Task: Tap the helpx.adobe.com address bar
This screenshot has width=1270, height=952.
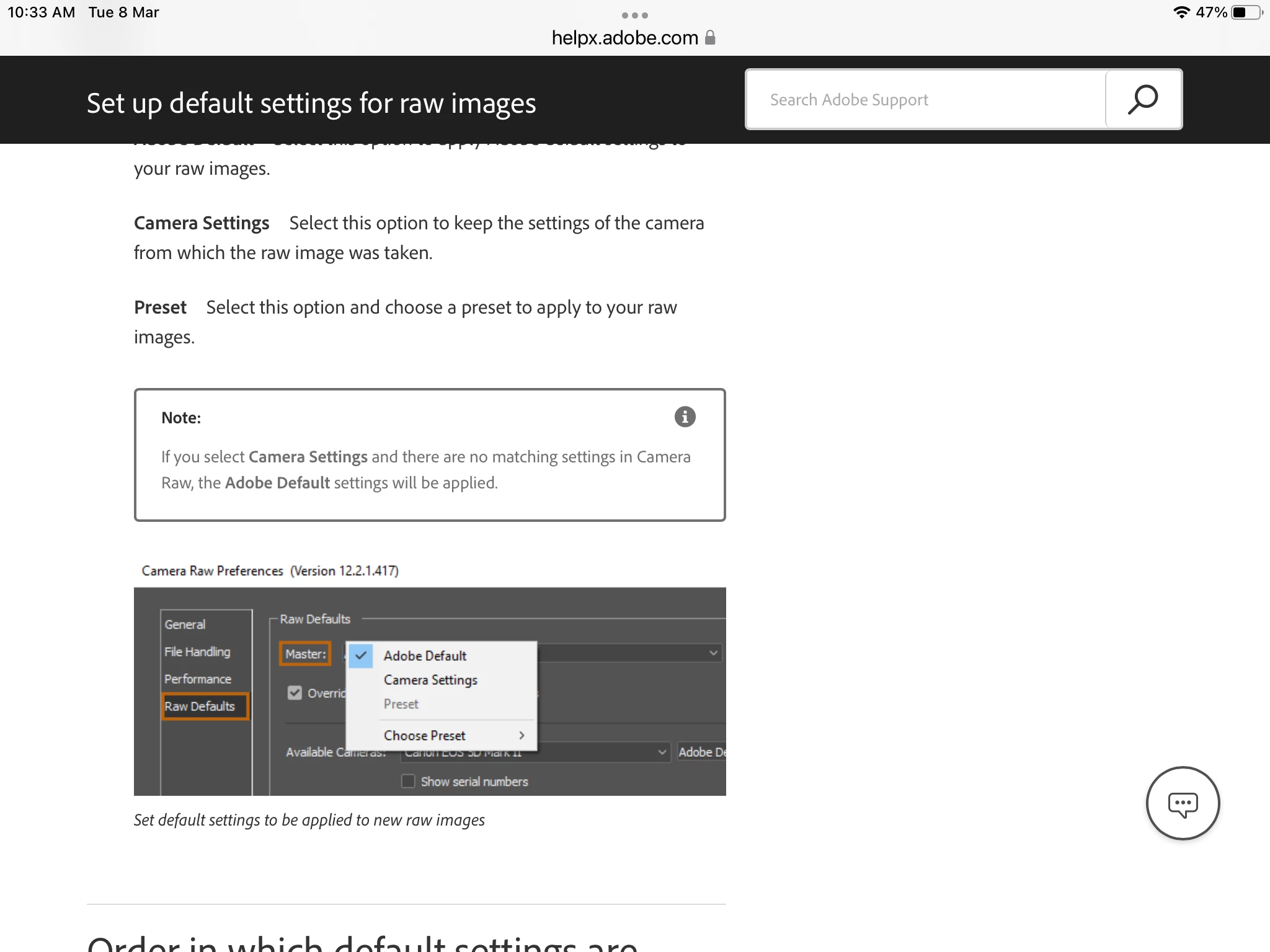Action: (x=625, y=38)
